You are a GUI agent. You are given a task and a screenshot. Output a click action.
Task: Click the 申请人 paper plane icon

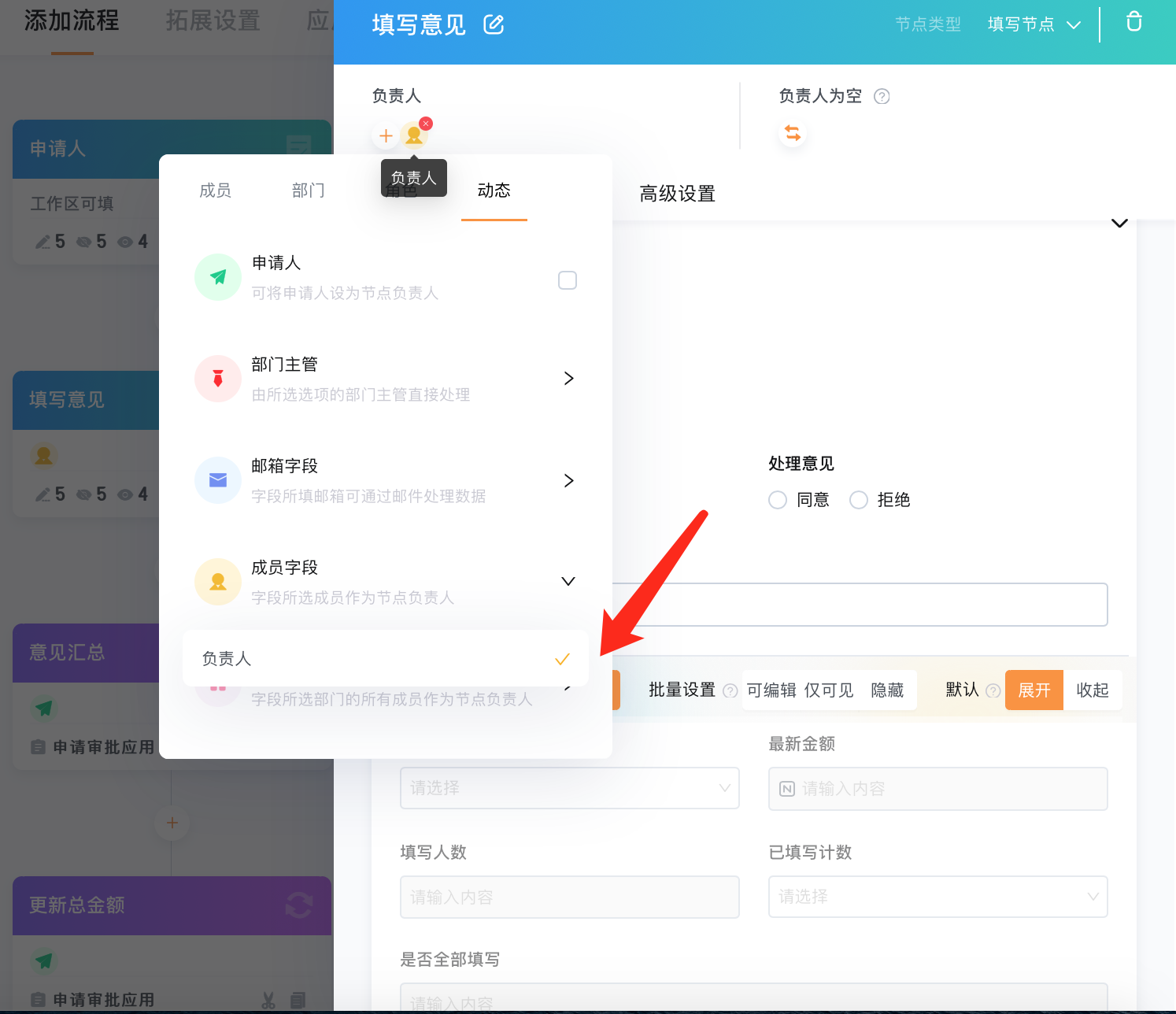(218, 277)
